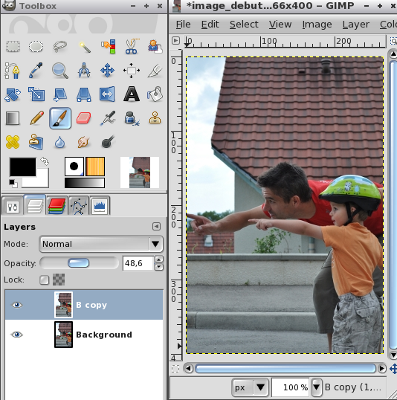The width and height of the screenshot is (397, 400).
Task: Activate the Zoom magnifier tool
Action: (x=60, y=71)
